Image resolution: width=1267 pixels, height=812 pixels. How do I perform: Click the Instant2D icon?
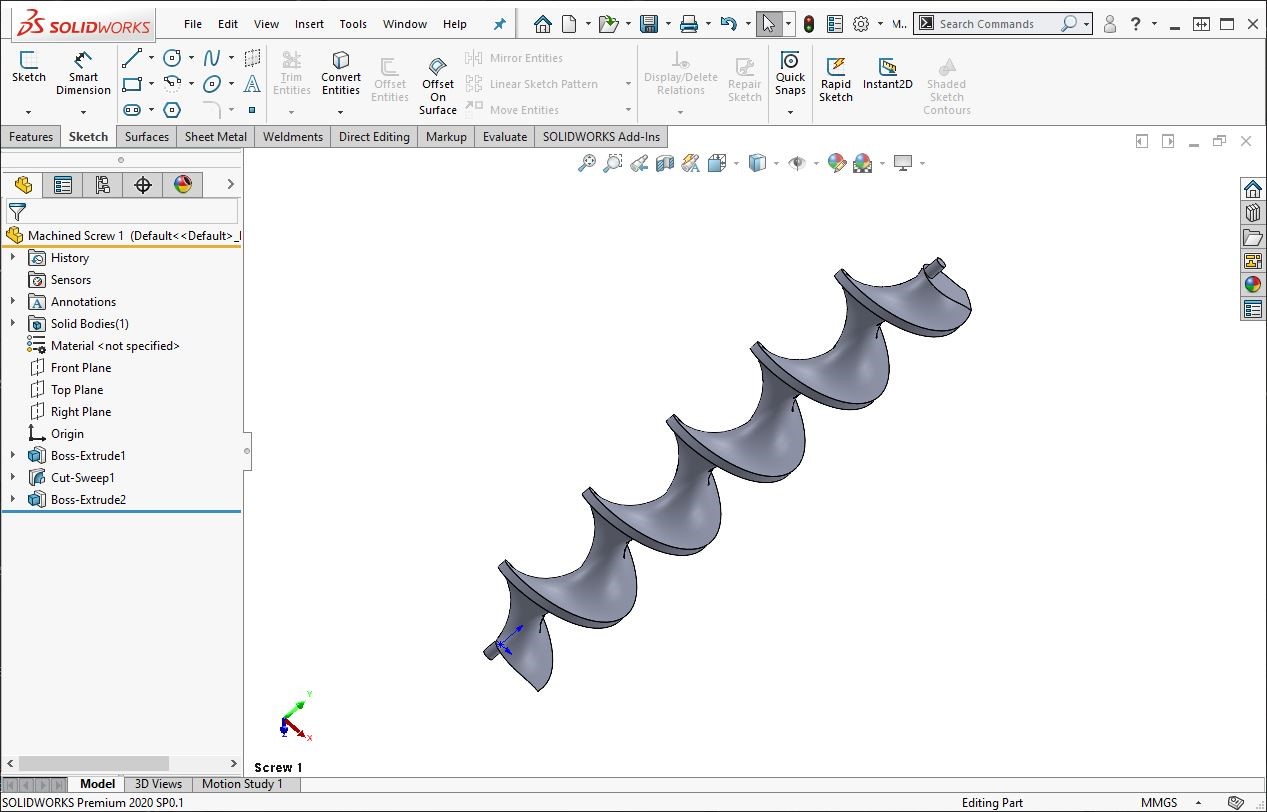(x=888, y=73)
